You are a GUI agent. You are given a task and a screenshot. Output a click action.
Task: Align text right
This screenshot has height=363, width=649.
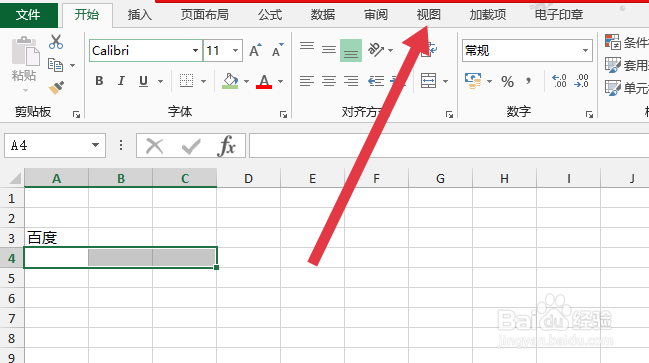click(351, 81)
